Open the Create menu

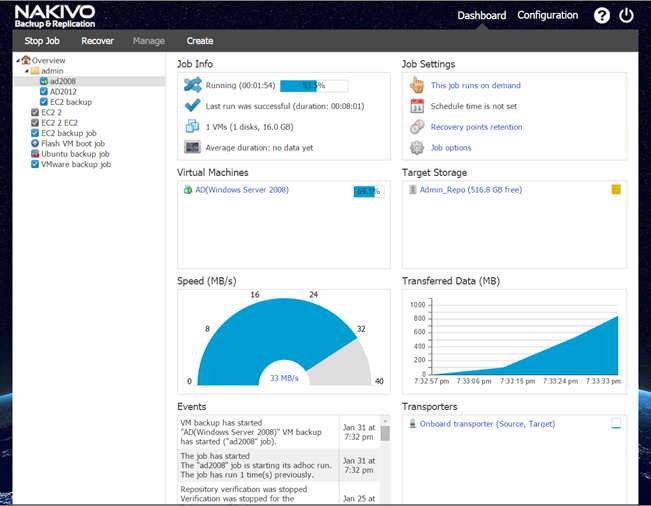200,41
